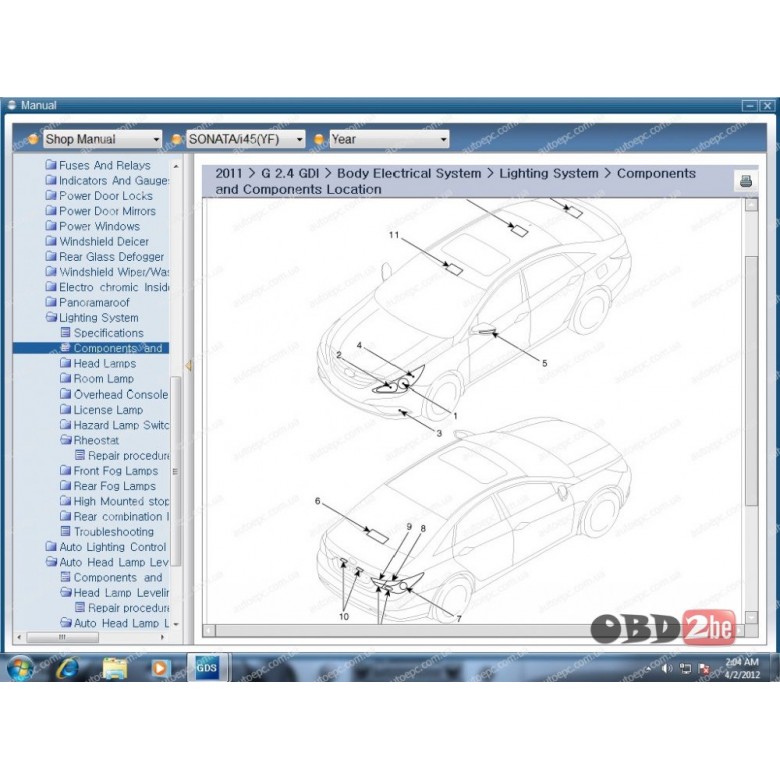The image size is (780, 780).
Task: Collapse the left tree panel with the arrow handle
Action: coord(188,366)
